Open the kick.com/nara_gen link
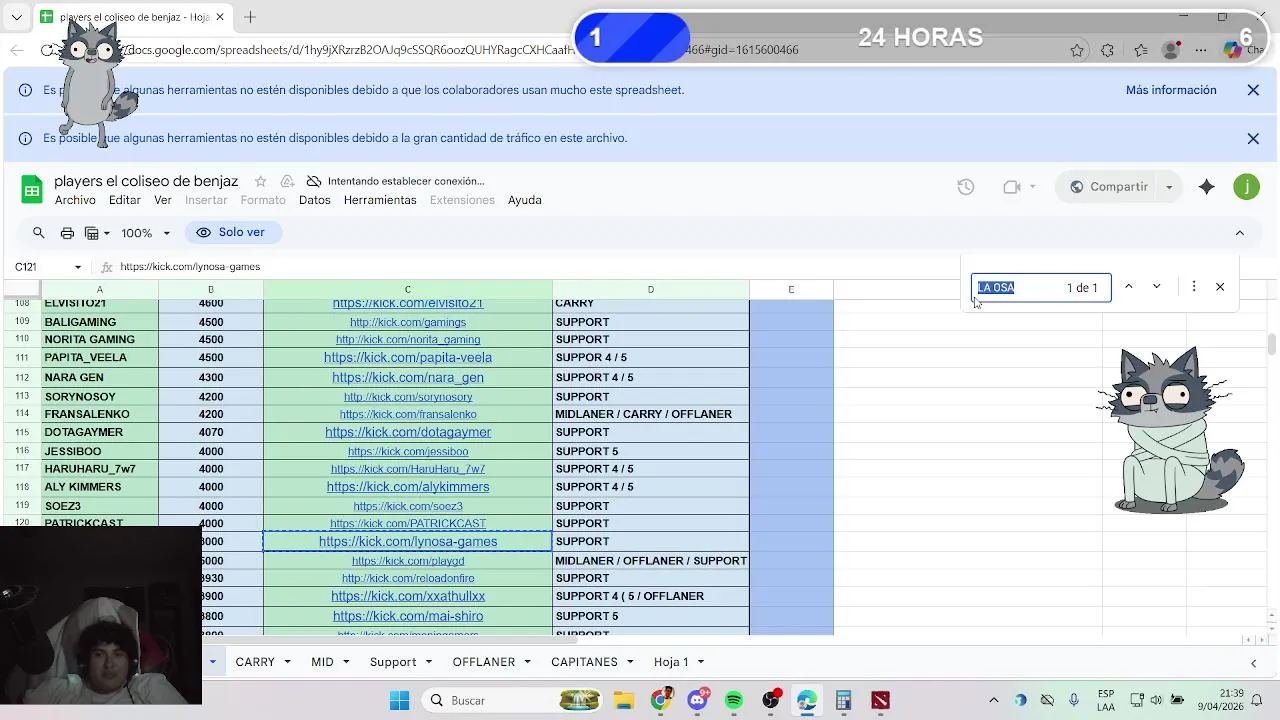 point(408,378)
